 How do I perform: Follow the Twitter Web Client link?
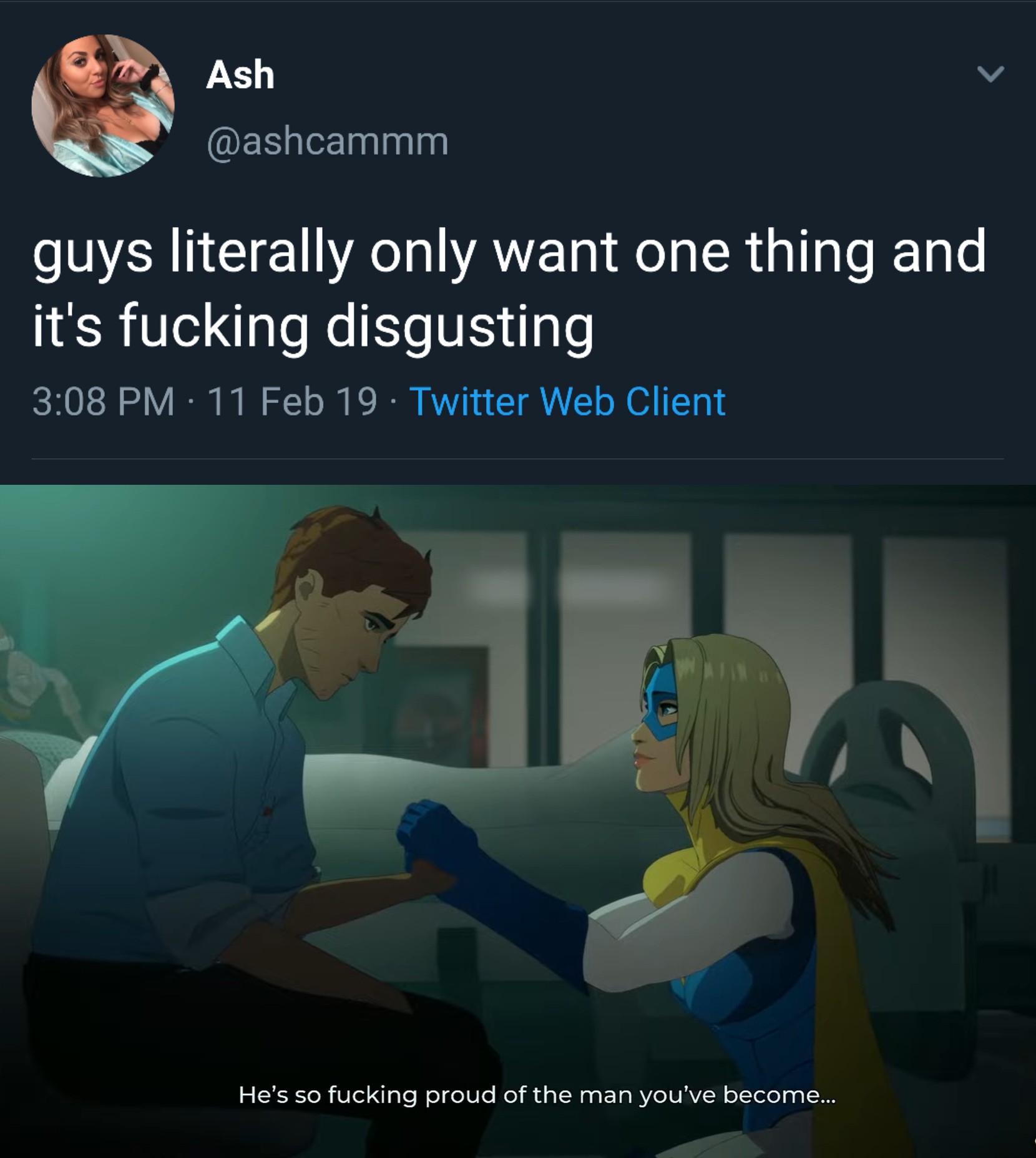pos(567,401)
